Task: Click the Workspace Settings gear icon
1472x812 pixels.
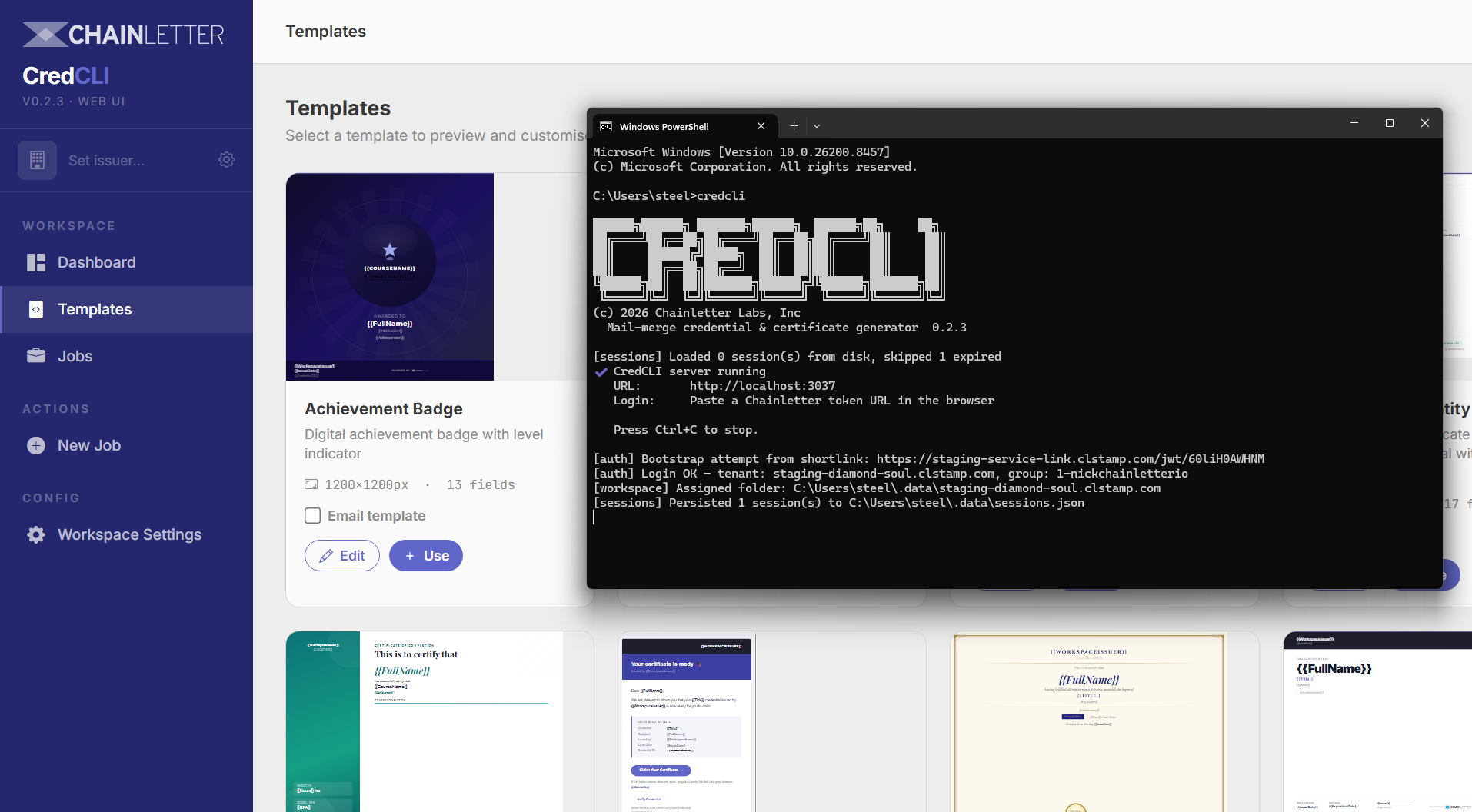Action: [36, 534]
